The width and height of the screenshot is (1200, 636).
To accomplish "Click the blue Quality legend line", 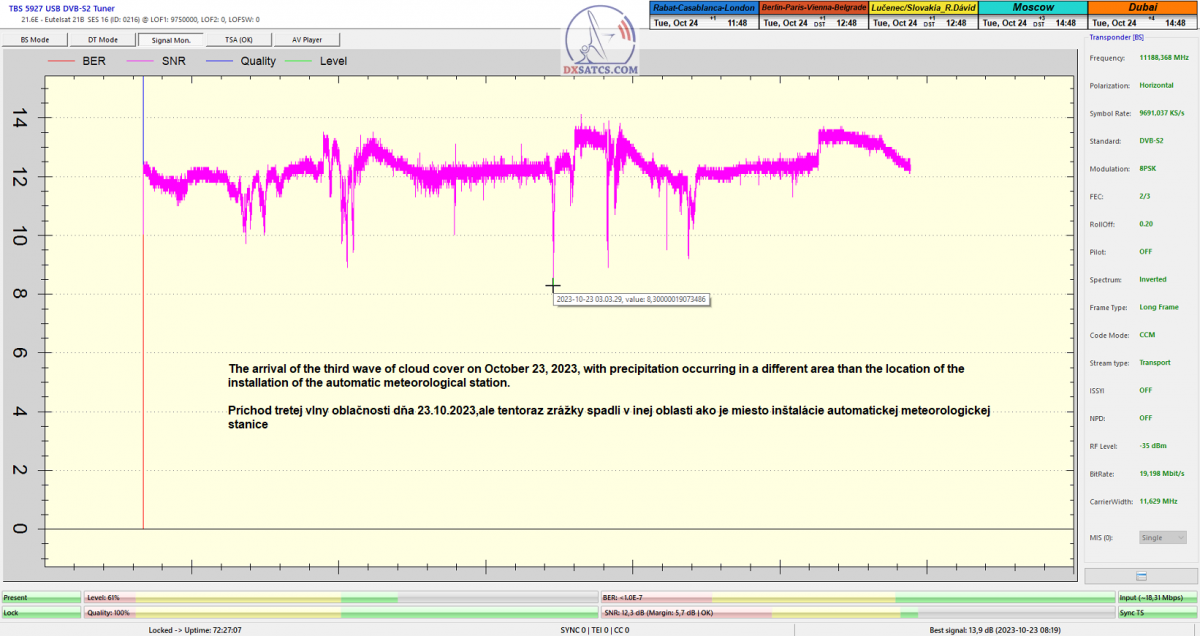I will (x=220, y=61).
